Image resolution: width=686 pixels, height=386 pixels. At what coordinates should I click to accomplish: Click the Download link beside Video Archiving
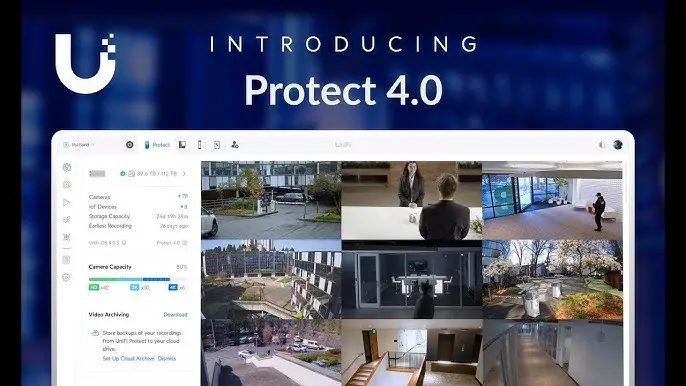175,315
